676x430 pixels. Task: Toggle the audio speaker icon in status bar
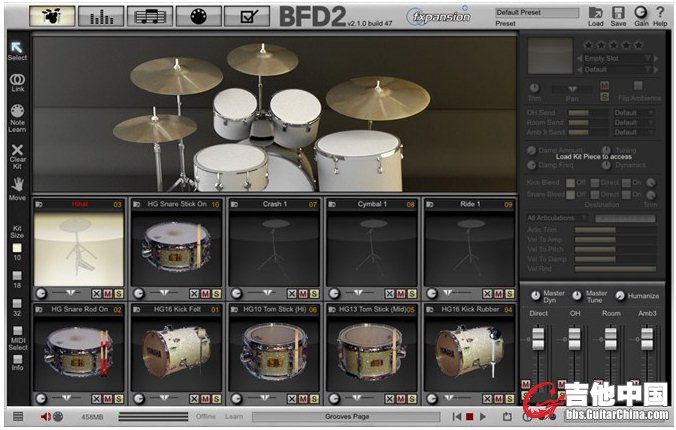point(45,417)
